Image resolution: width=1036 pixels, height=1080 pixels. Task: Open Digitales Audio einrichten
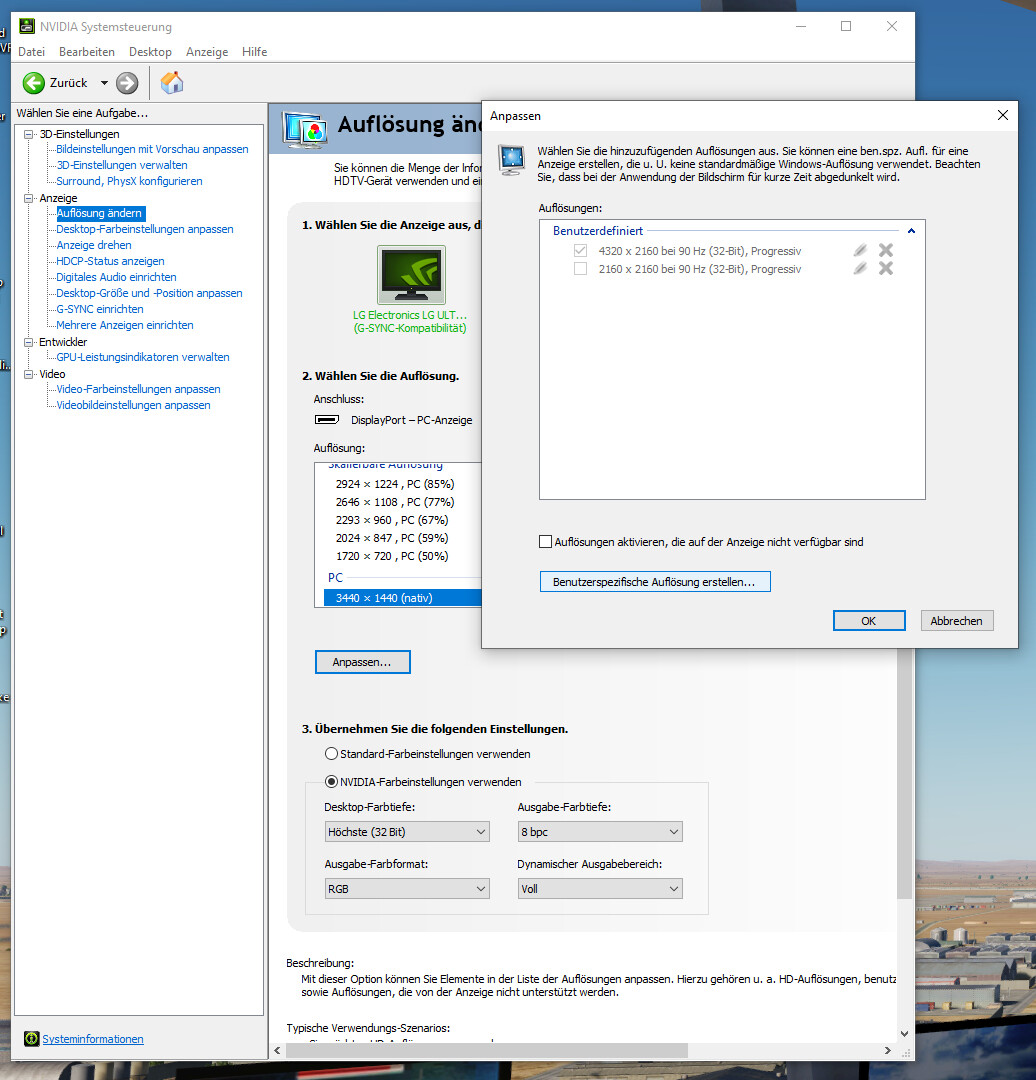point(116,277)
